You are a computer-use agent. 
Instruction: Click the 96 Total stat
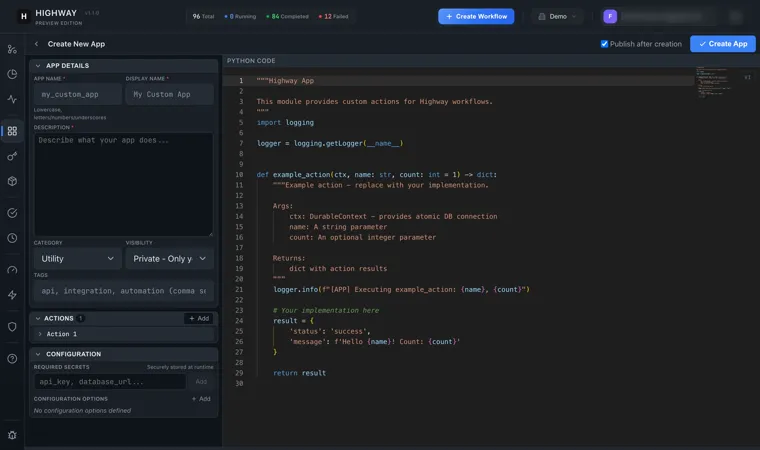pos(203,16)
